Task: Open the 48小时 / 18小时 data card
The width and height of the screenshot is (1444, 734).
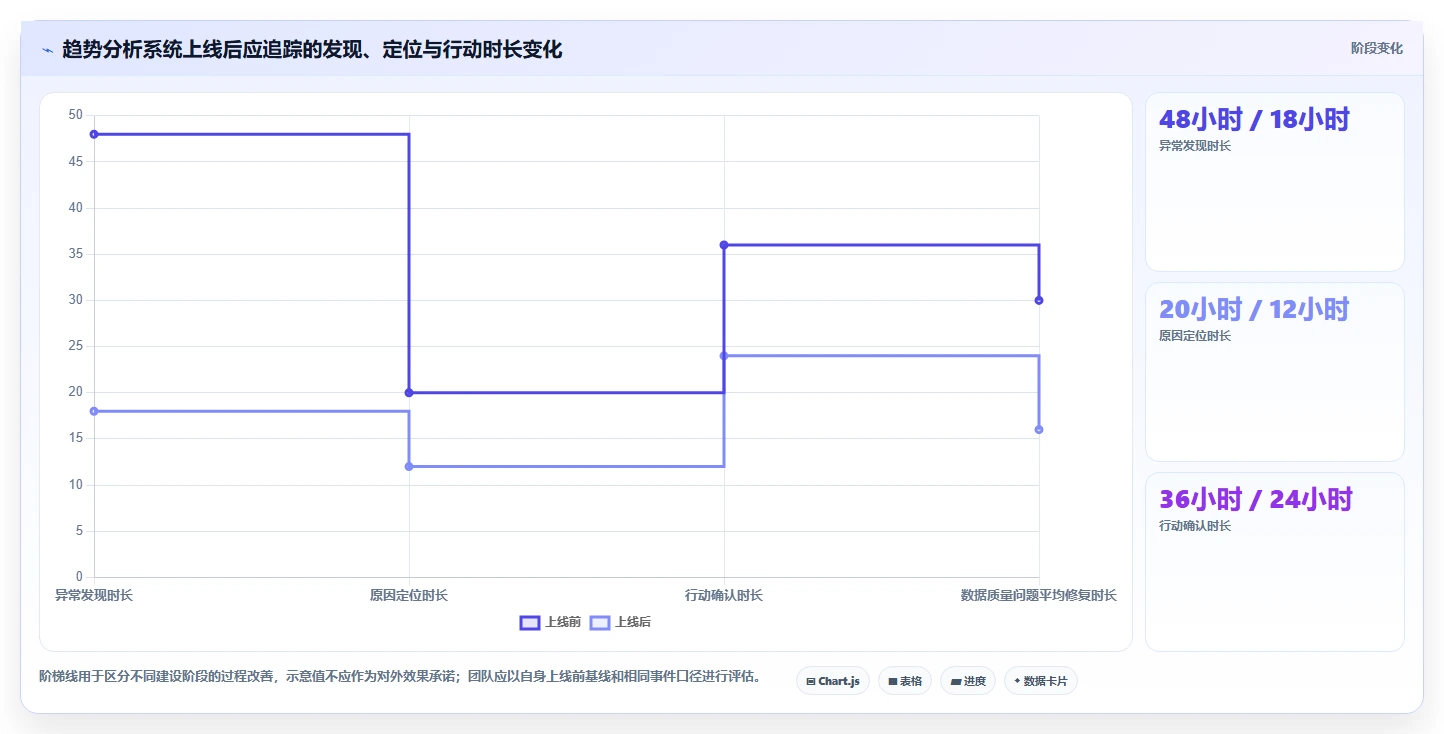Action: [x=1275, y=182]
